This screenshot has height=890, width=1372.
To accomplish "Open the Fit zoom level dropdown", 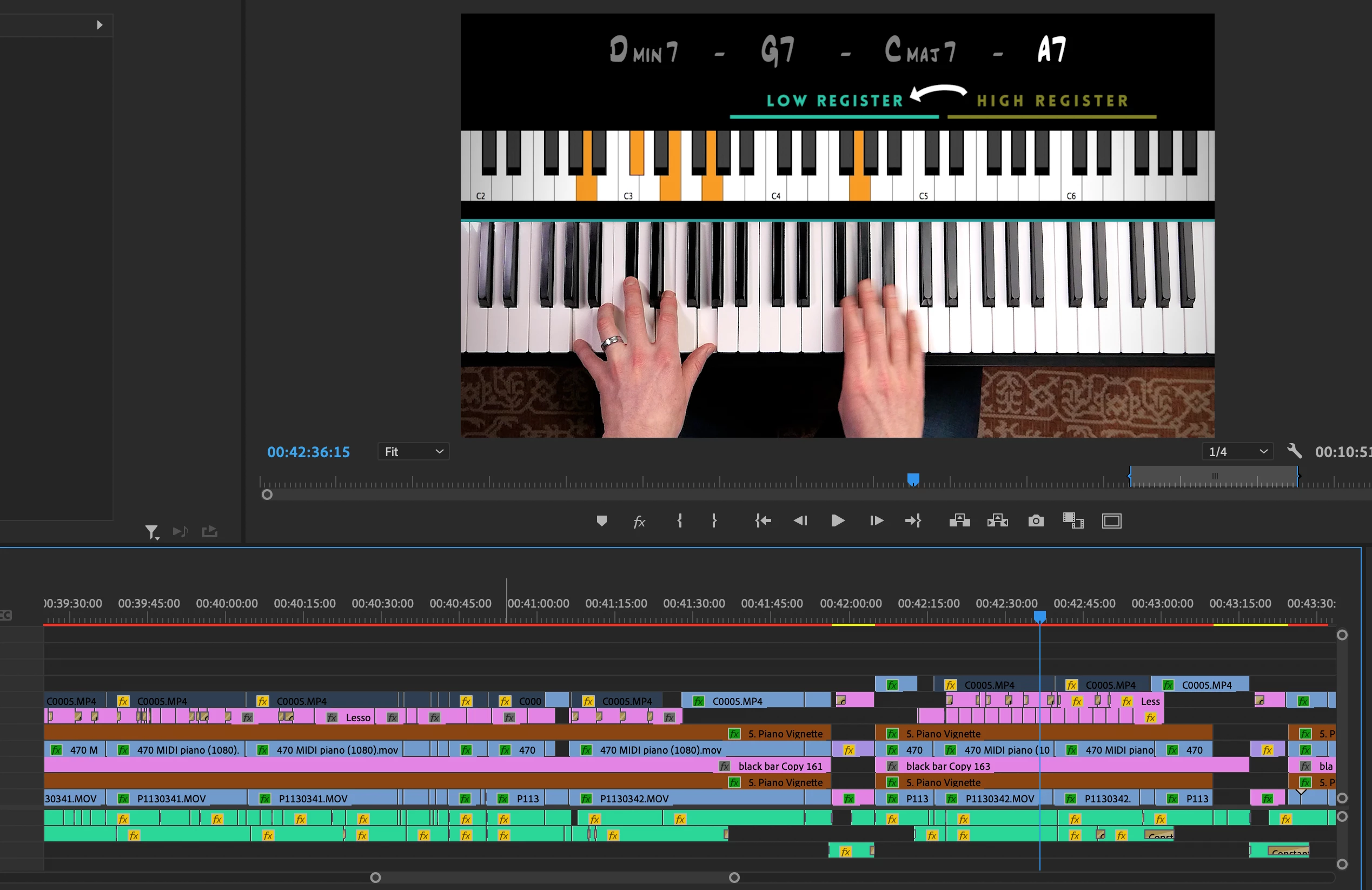I will point(413,452).
